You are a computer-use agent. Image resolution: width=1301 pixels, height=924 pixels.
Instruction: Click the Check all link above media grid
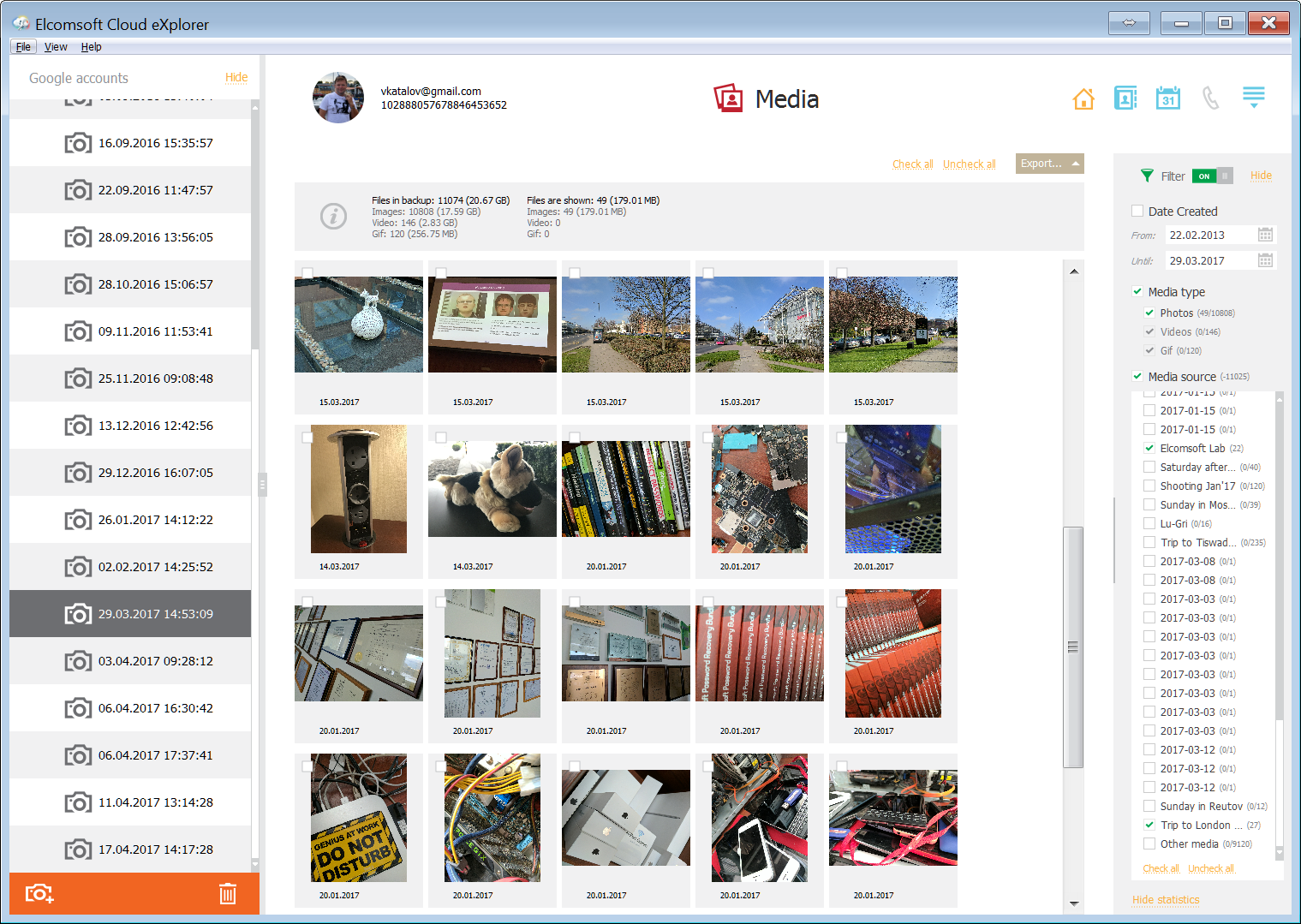coord(912,163)
